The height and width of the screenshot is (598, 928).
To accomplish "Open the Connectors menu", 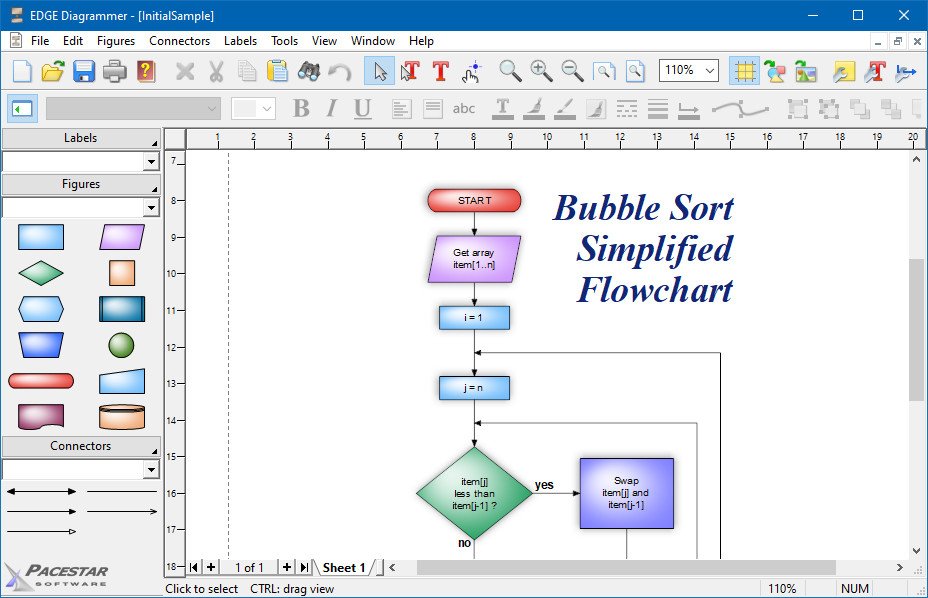I will [179, 41].
